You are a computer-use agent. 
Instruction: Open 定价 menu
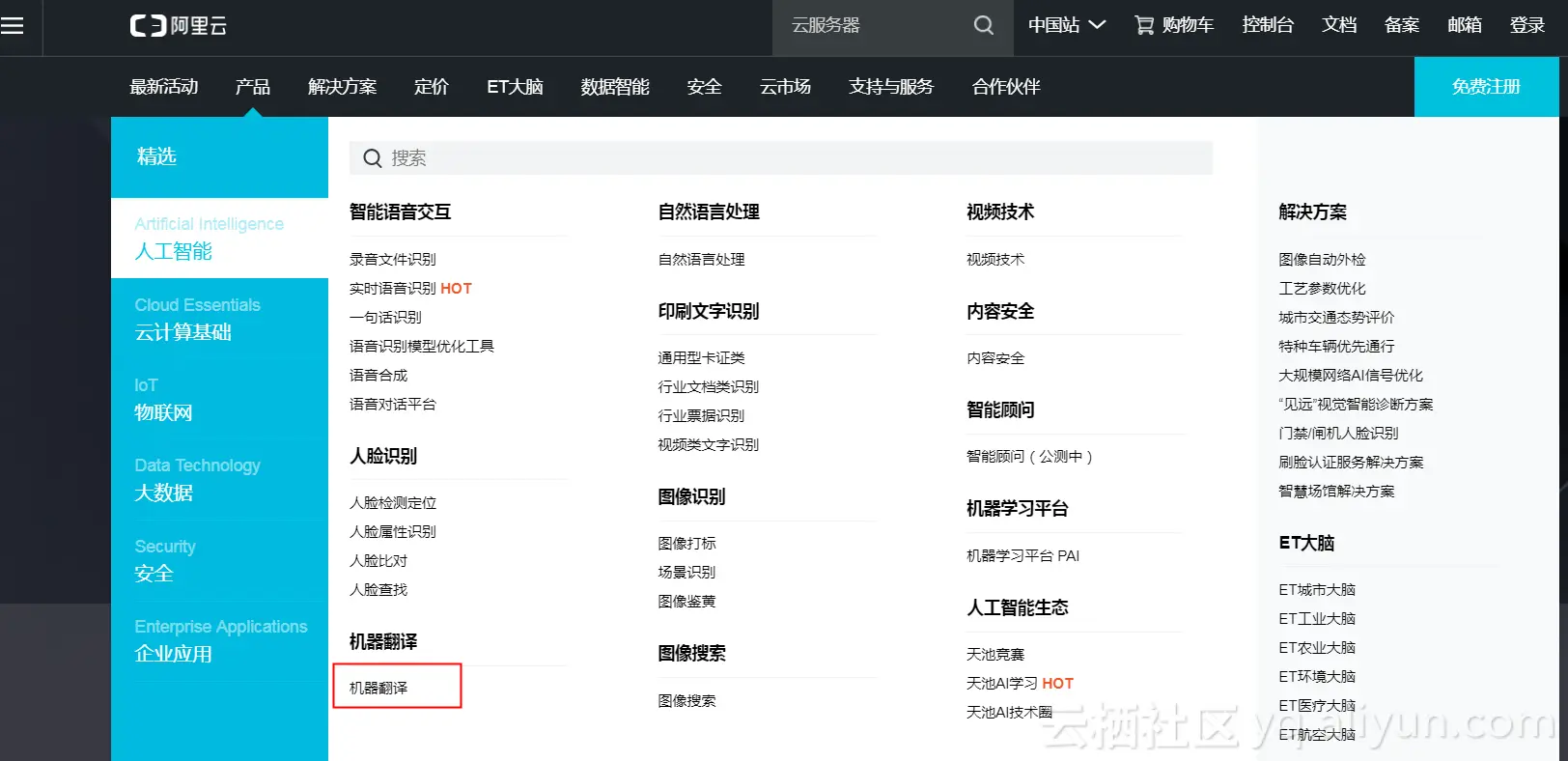click(432, 87)
